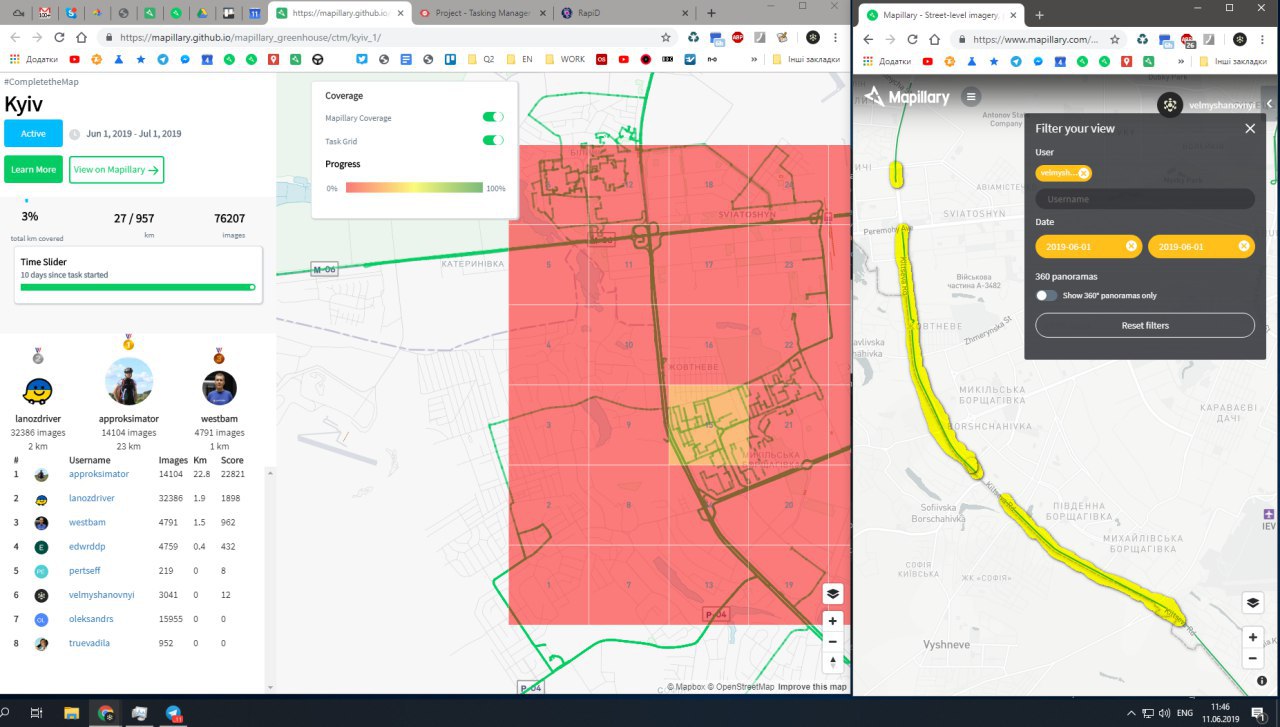Open Chrome menu in the right window
This screenshot has width=1280, height=727.
(x=1265, y=39)
